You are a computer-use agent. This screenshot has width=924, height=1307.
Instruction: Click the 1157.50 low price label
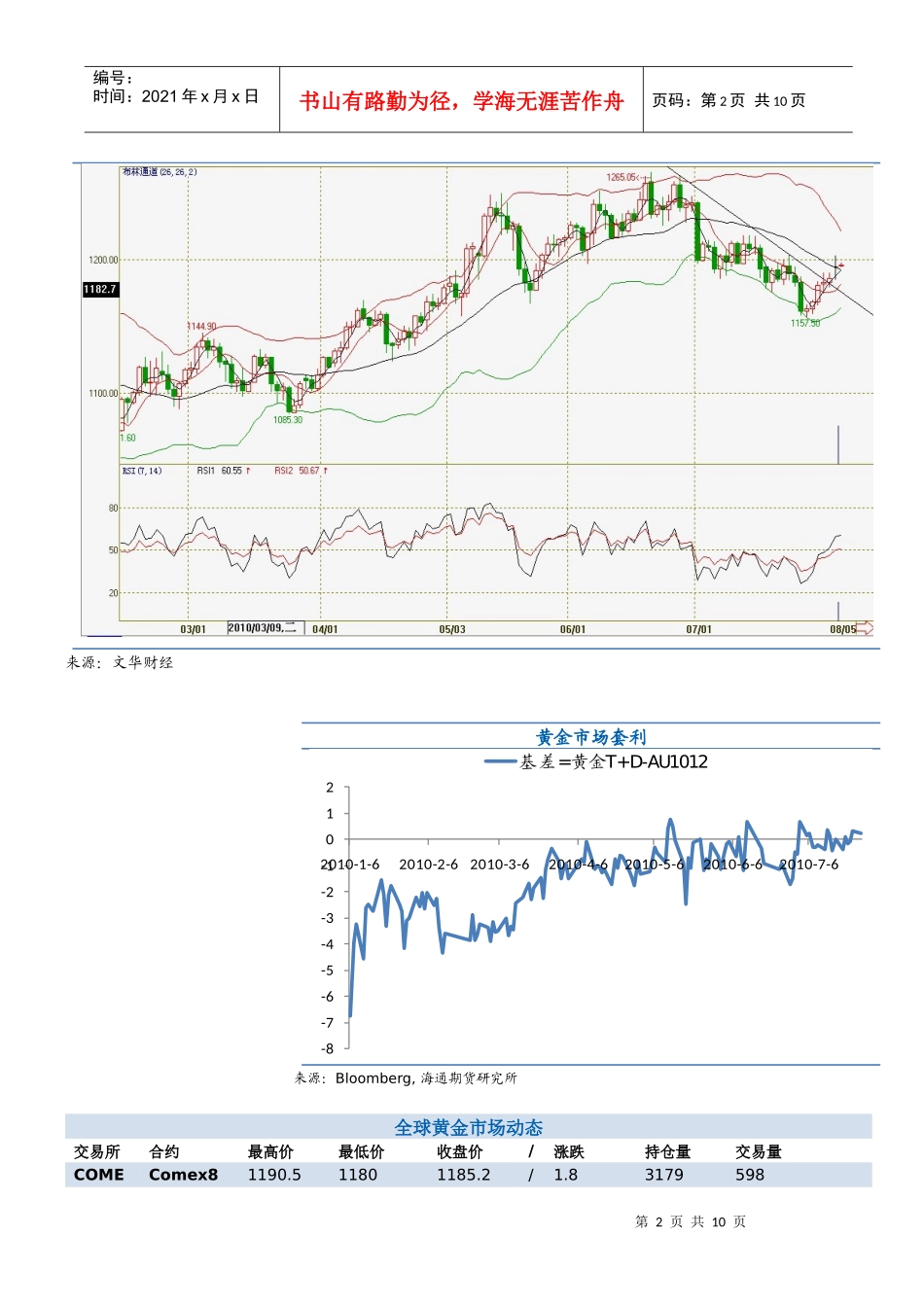tap(805, 323)
